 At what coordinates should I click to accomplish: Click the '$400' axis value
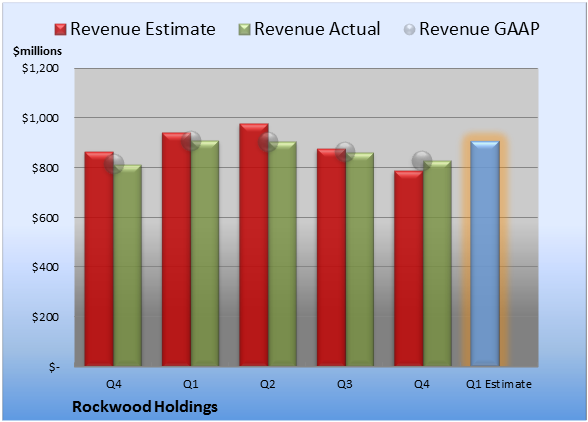(45, 267)
